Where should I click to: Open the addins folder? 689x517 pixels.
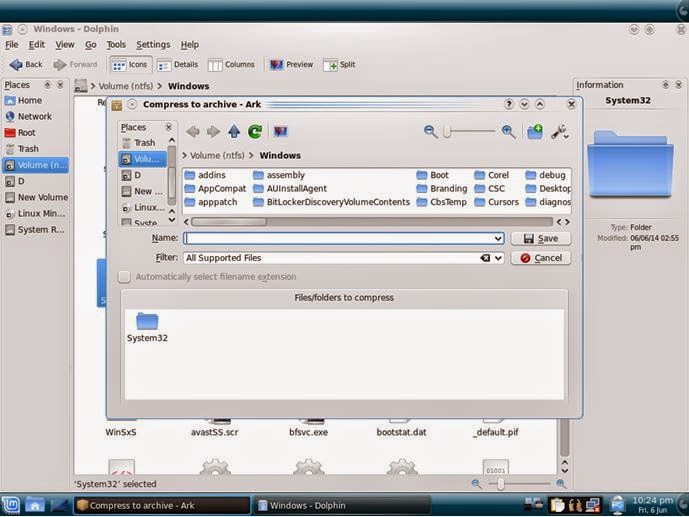(x=205, y=175)
